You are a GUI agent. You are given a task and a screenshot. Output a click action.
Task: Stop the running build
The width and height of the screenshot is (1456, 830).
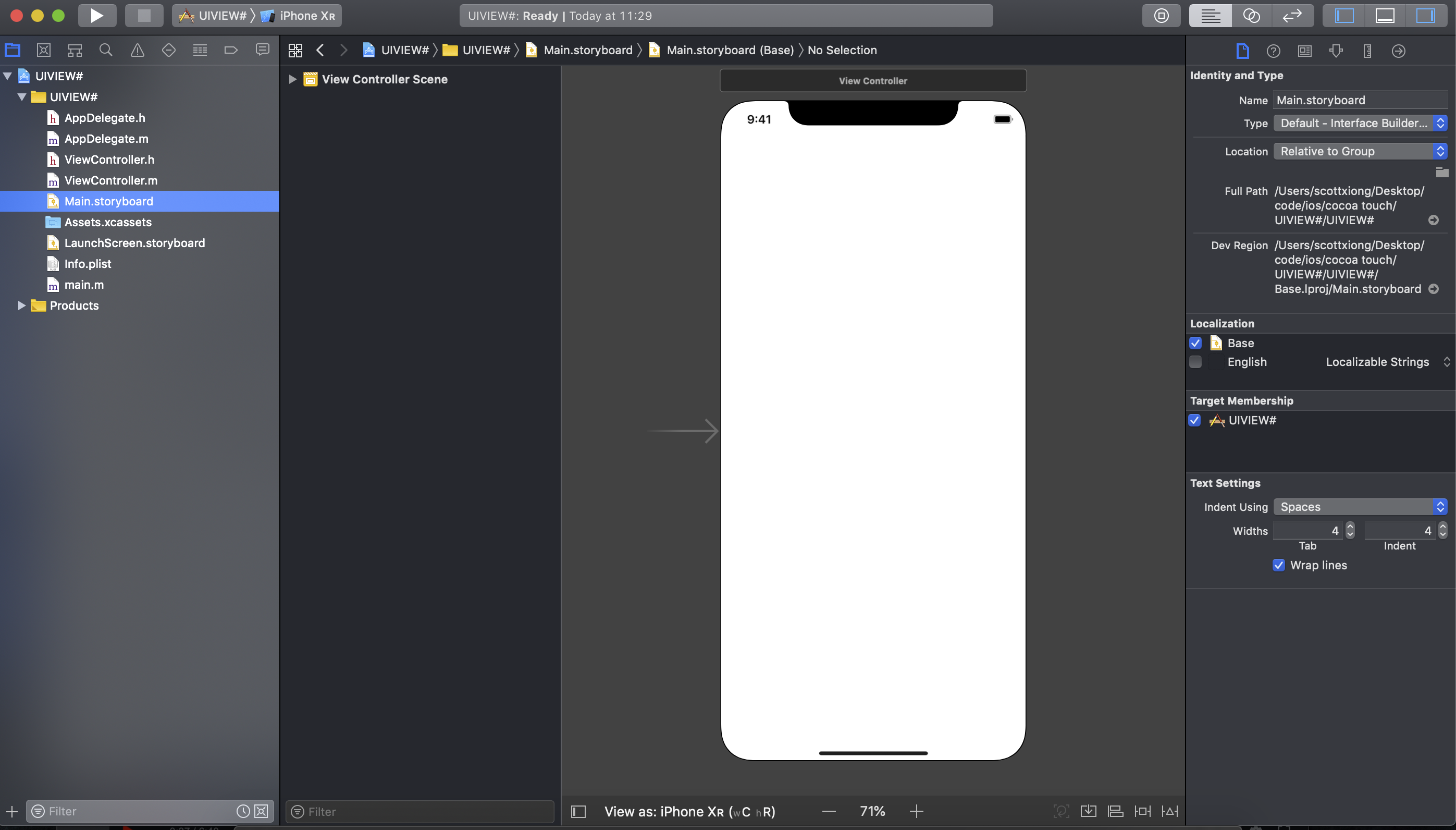[144, 16]
